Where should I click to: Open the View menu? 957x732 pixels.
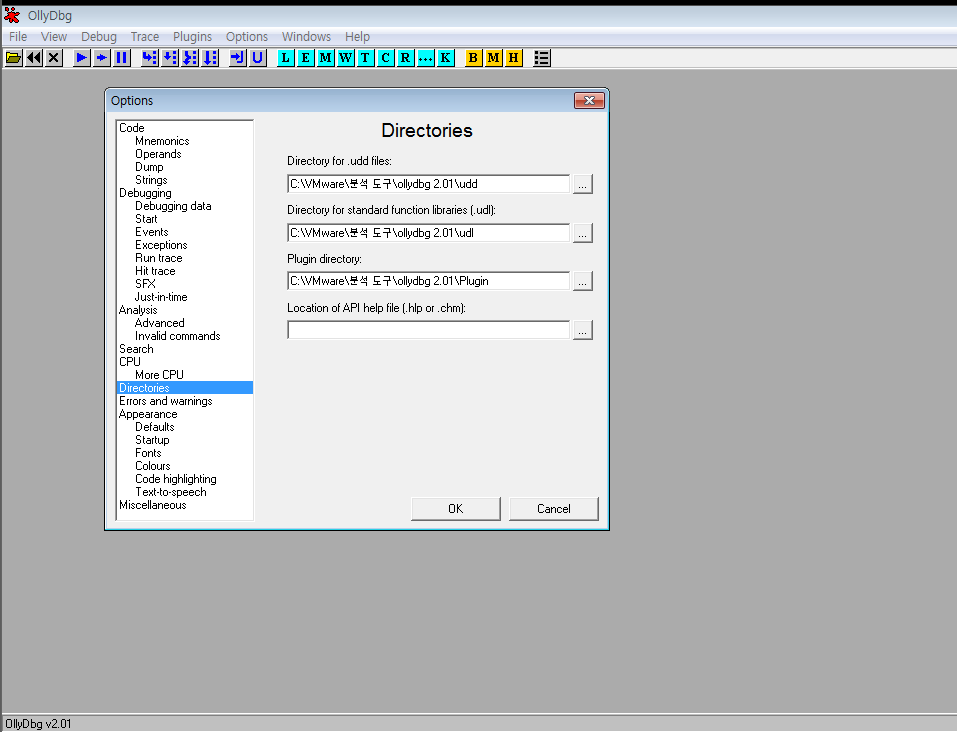pyautogui.click(x=54, y=37)
